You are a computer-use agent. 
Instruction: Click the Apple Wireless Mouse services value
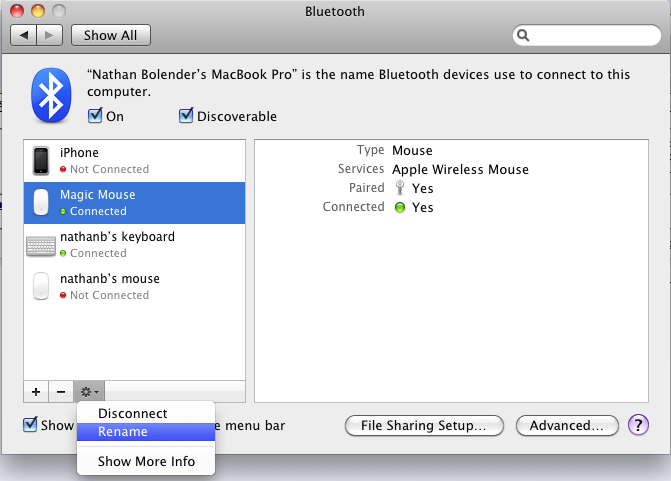[460, 170]
